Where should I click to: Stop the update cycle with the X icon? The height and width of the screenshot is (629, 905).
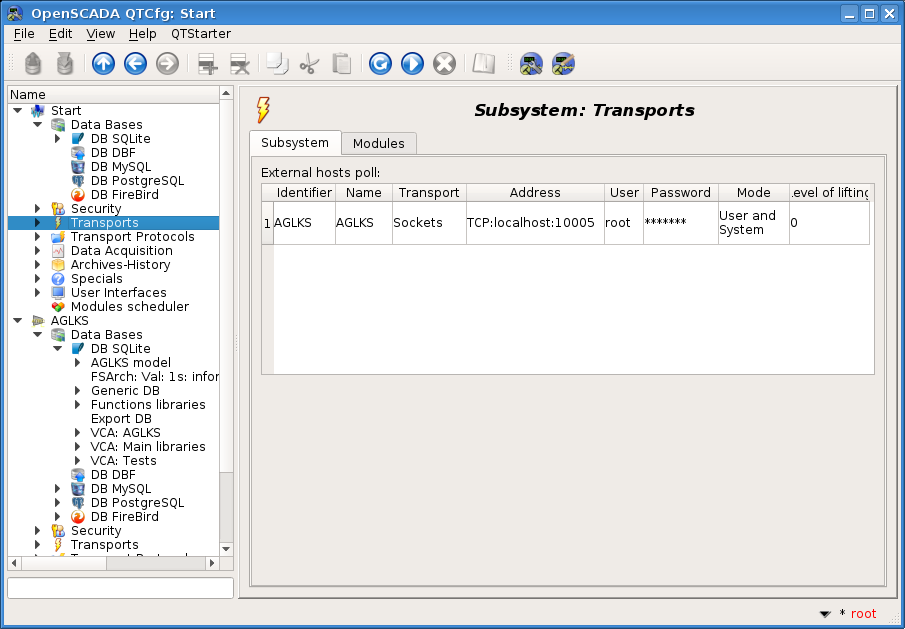pos(444,63)
